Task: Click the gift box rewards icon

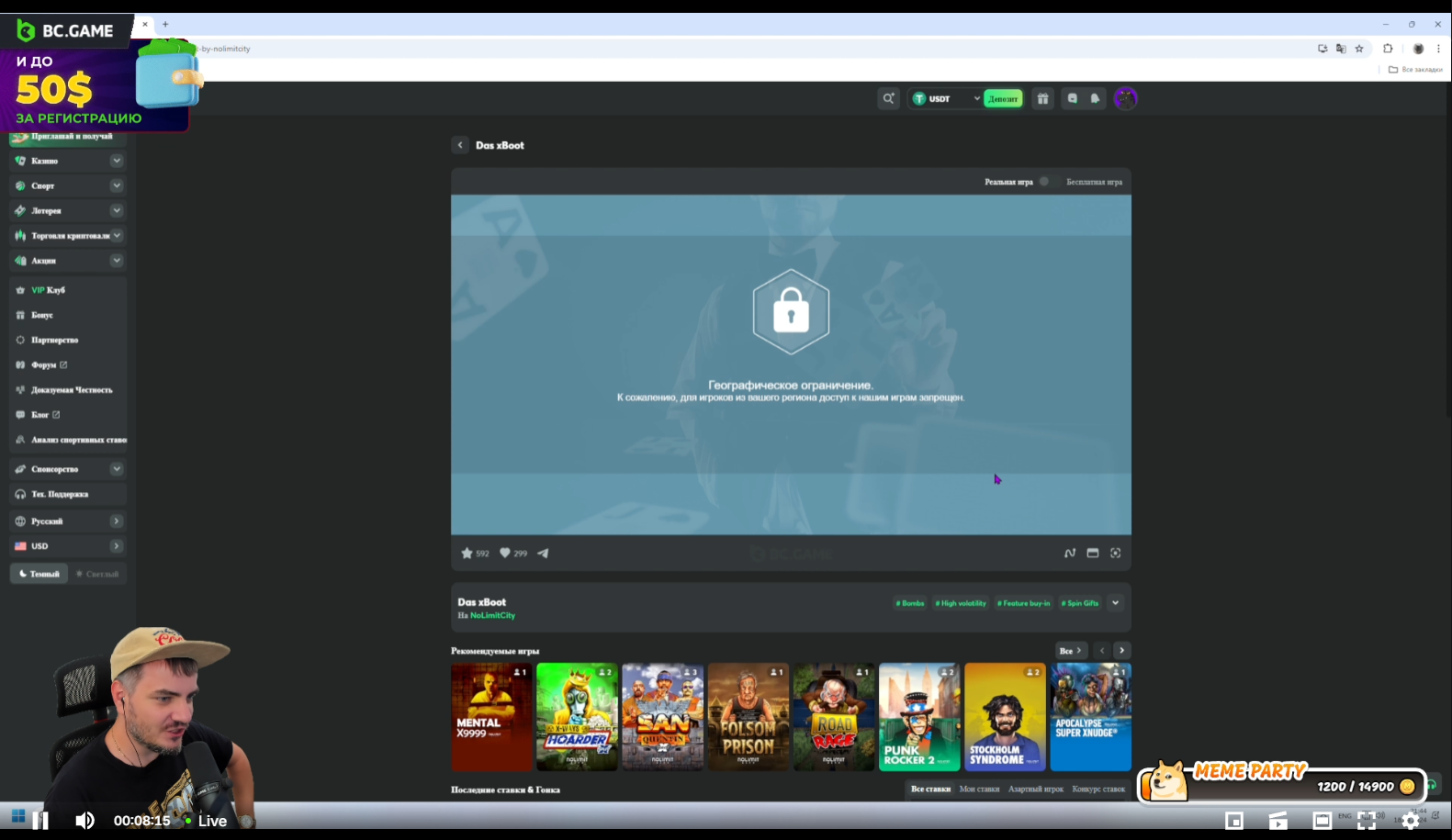Action: [x=1042, y=98]
